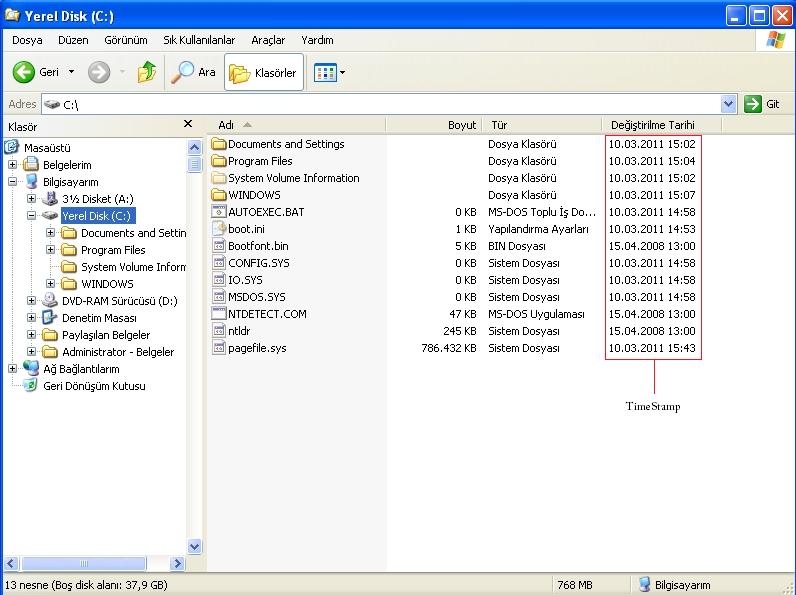This screenshot has height=595, width=796.
Task: Sort by Değiştirilme Tarihi column header
Action: click(662, 125)
